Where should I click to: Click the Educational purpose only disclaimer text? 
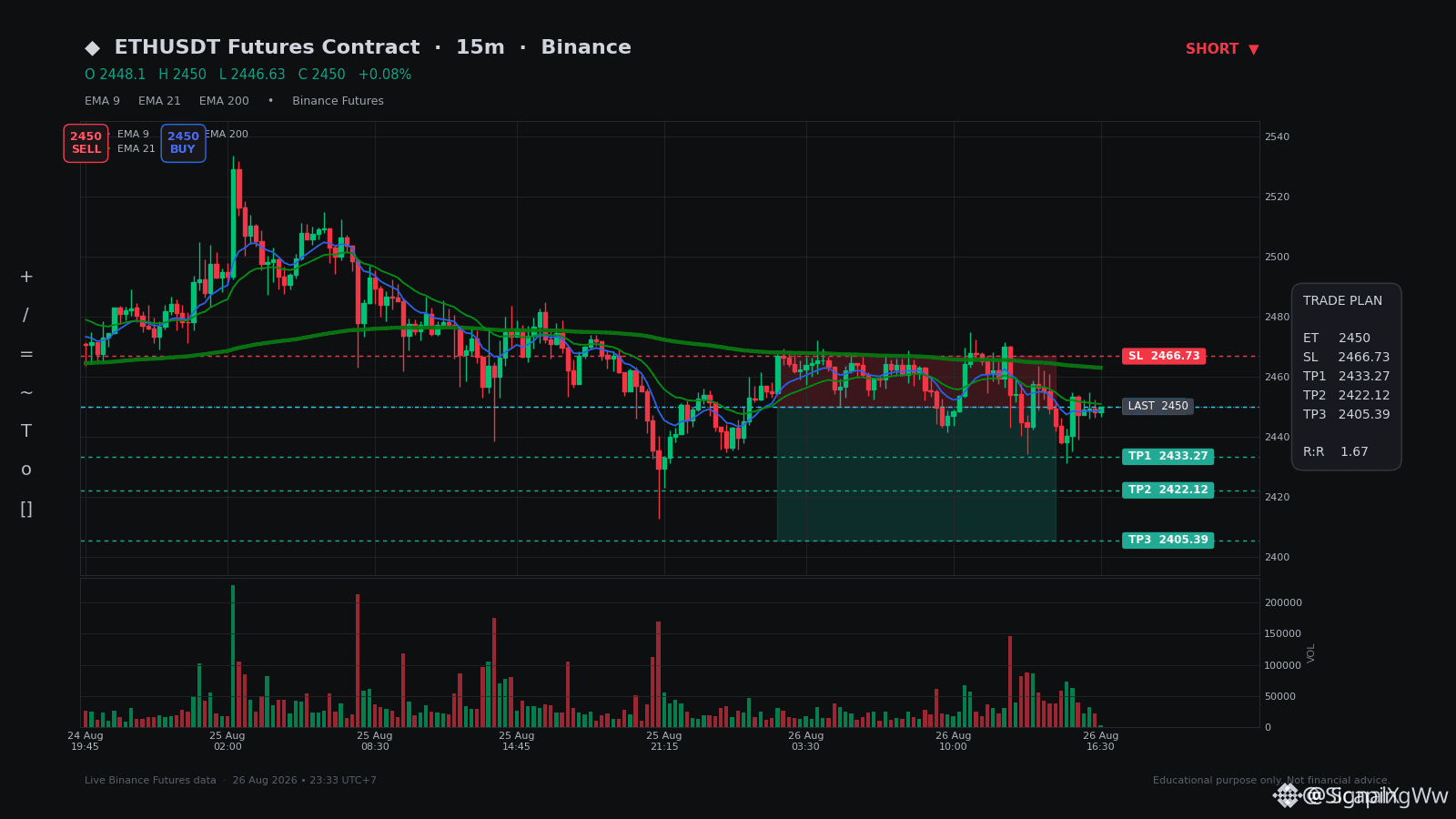click(1271, 780)
